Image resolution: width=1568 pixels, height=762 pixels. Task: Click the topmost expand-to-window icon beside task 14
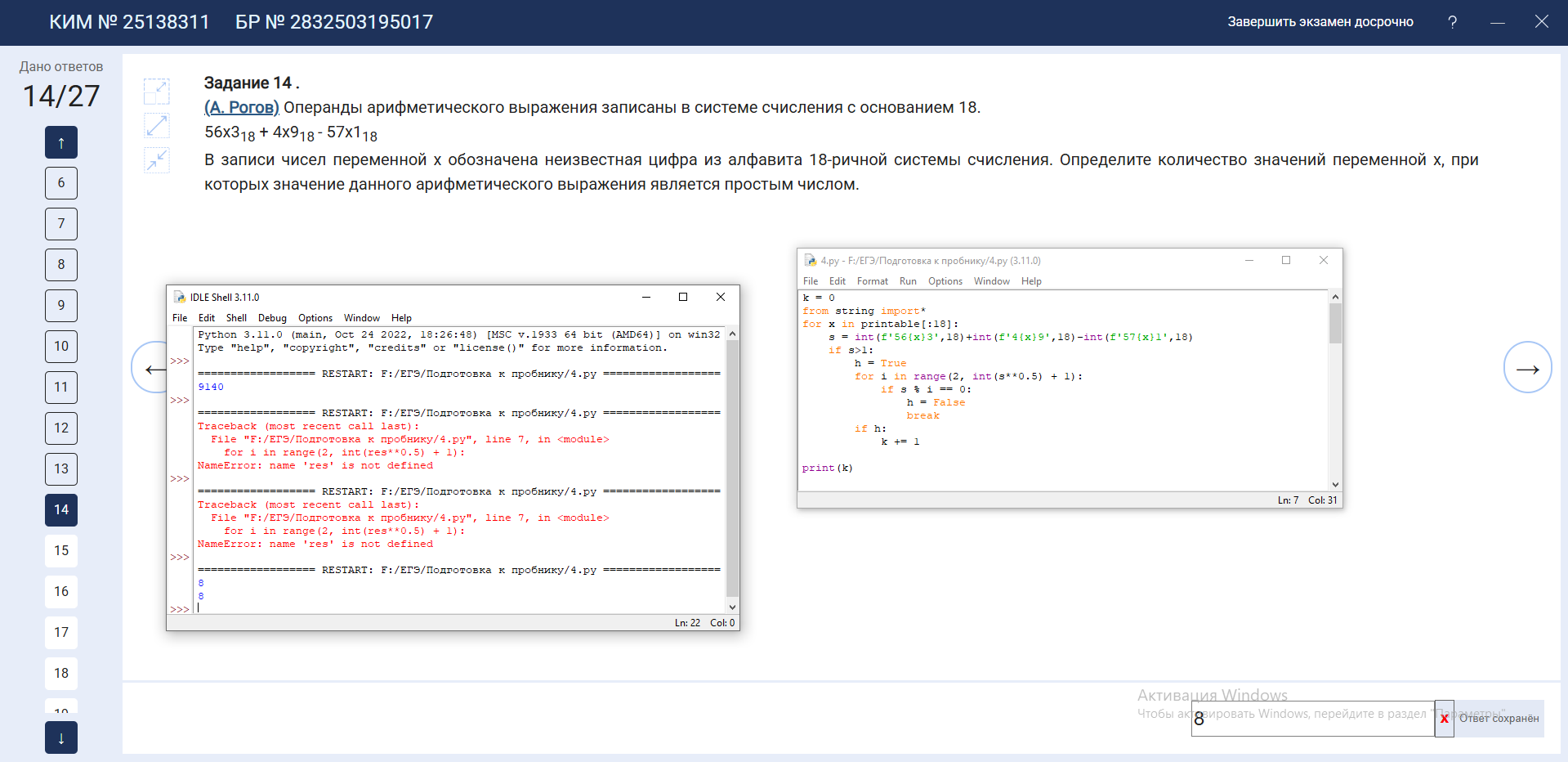(x=156, y=91)
